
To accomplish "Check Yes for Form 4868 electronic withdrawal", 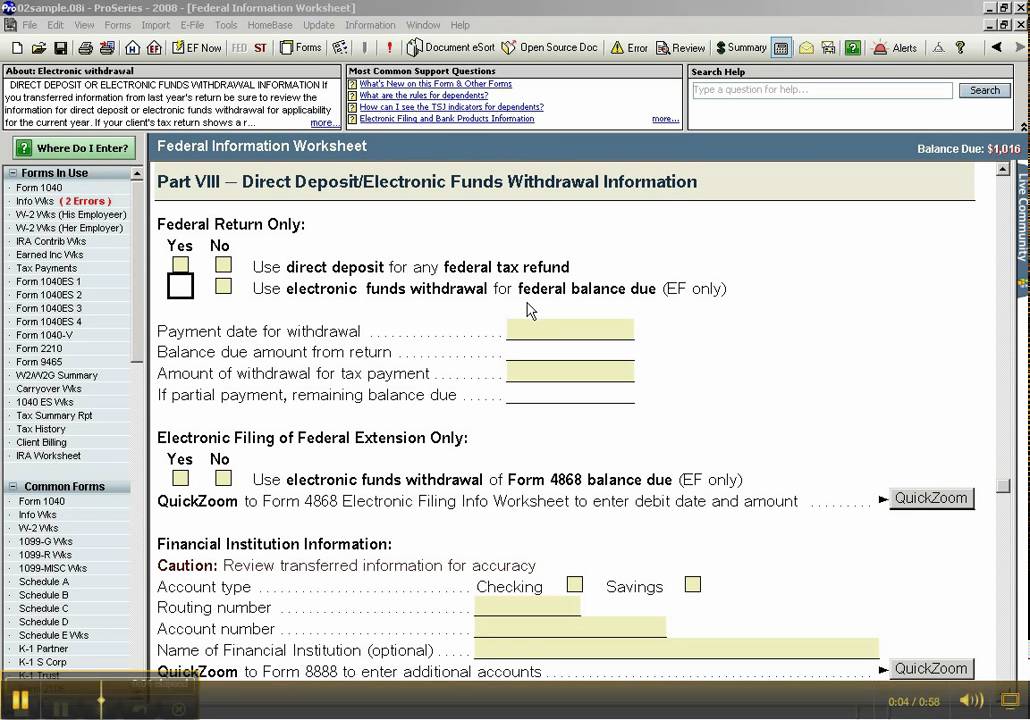I will pyautogui.click(x=180, y=478).
